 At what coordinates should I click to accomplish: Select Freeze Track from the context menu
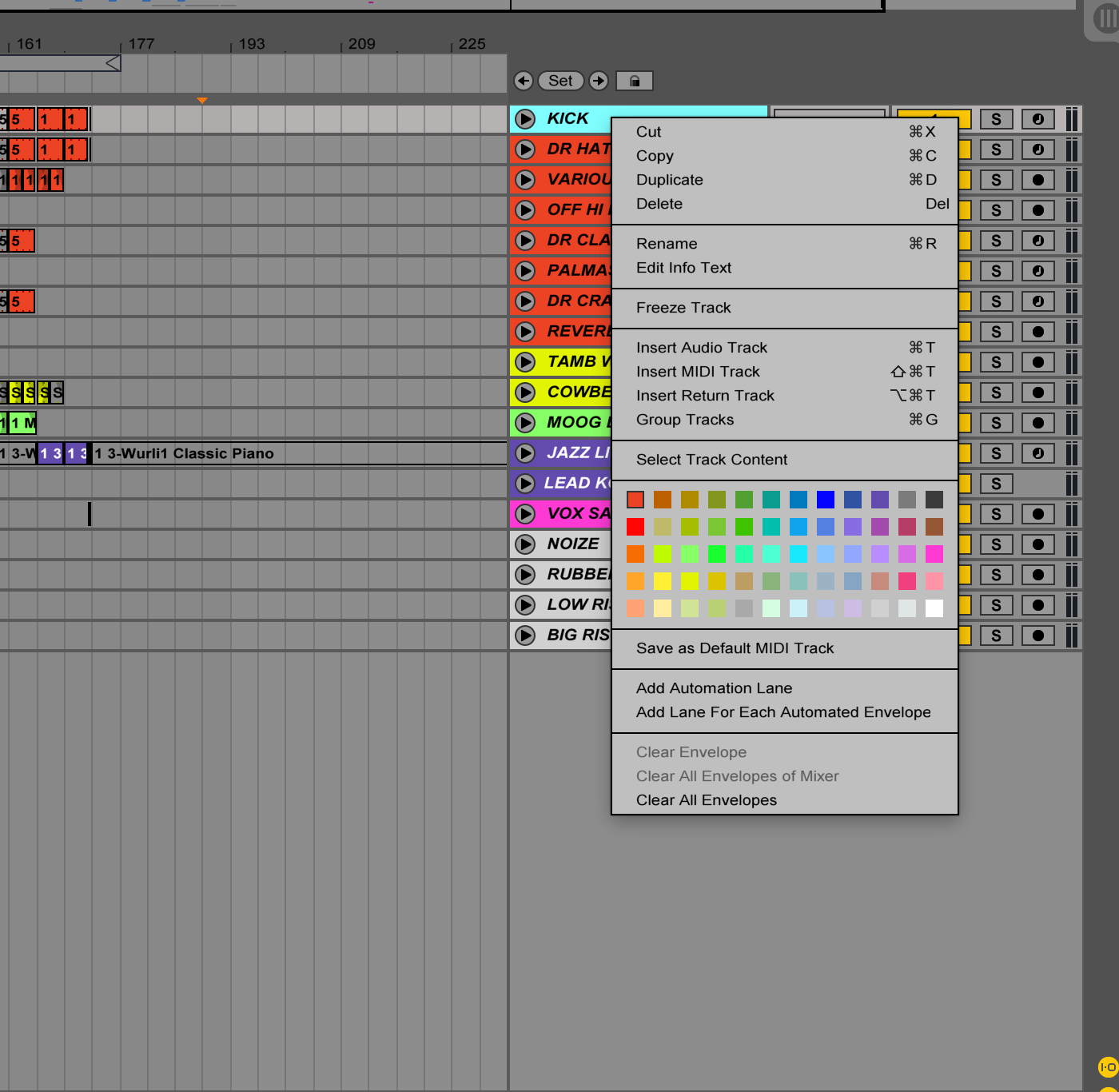click(x=683, y=308)
